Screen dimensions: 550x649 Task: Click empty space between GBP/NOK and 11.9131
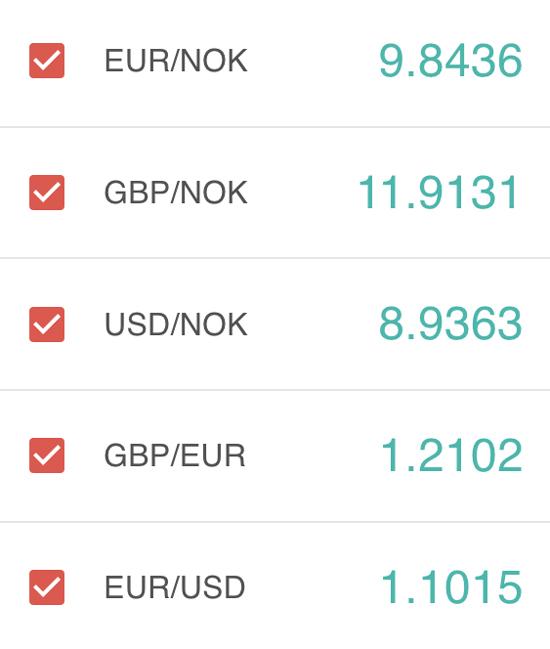[x=303, y=193]
